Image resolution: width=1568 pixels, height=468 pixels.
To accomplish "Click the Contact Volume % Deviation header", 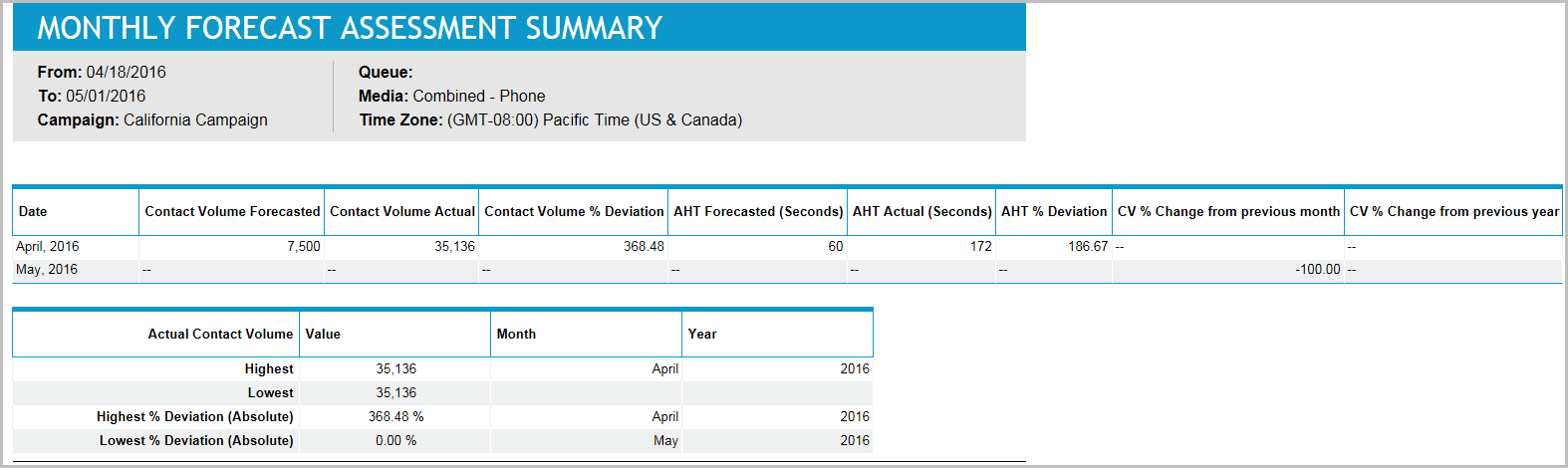I will [x=574, y=211].
